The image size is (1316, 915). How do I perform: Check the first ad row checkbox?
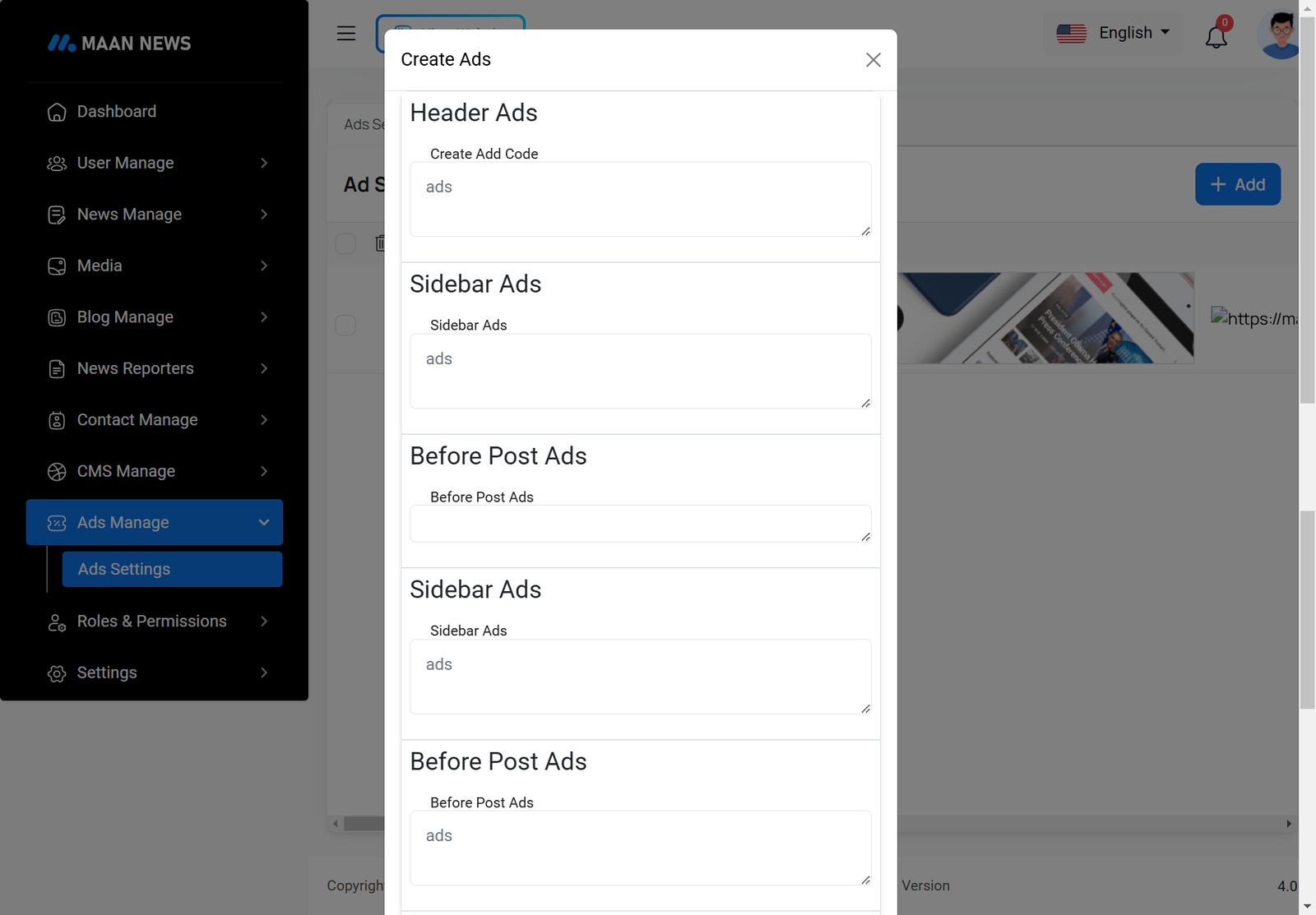(345, 326)
